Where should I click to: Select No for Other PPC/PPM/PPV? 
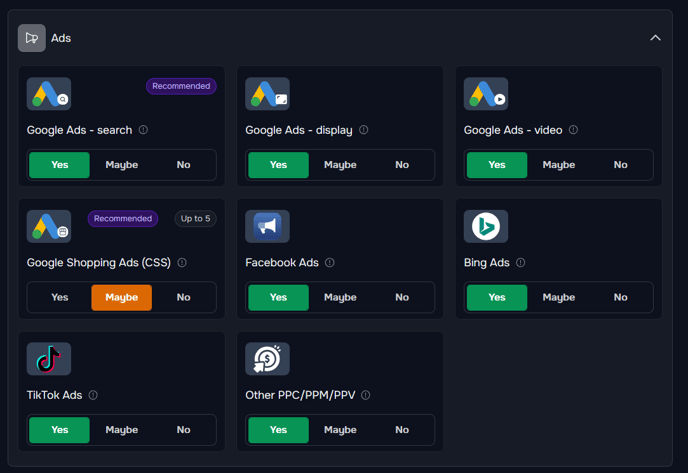(x=402, y=430)
